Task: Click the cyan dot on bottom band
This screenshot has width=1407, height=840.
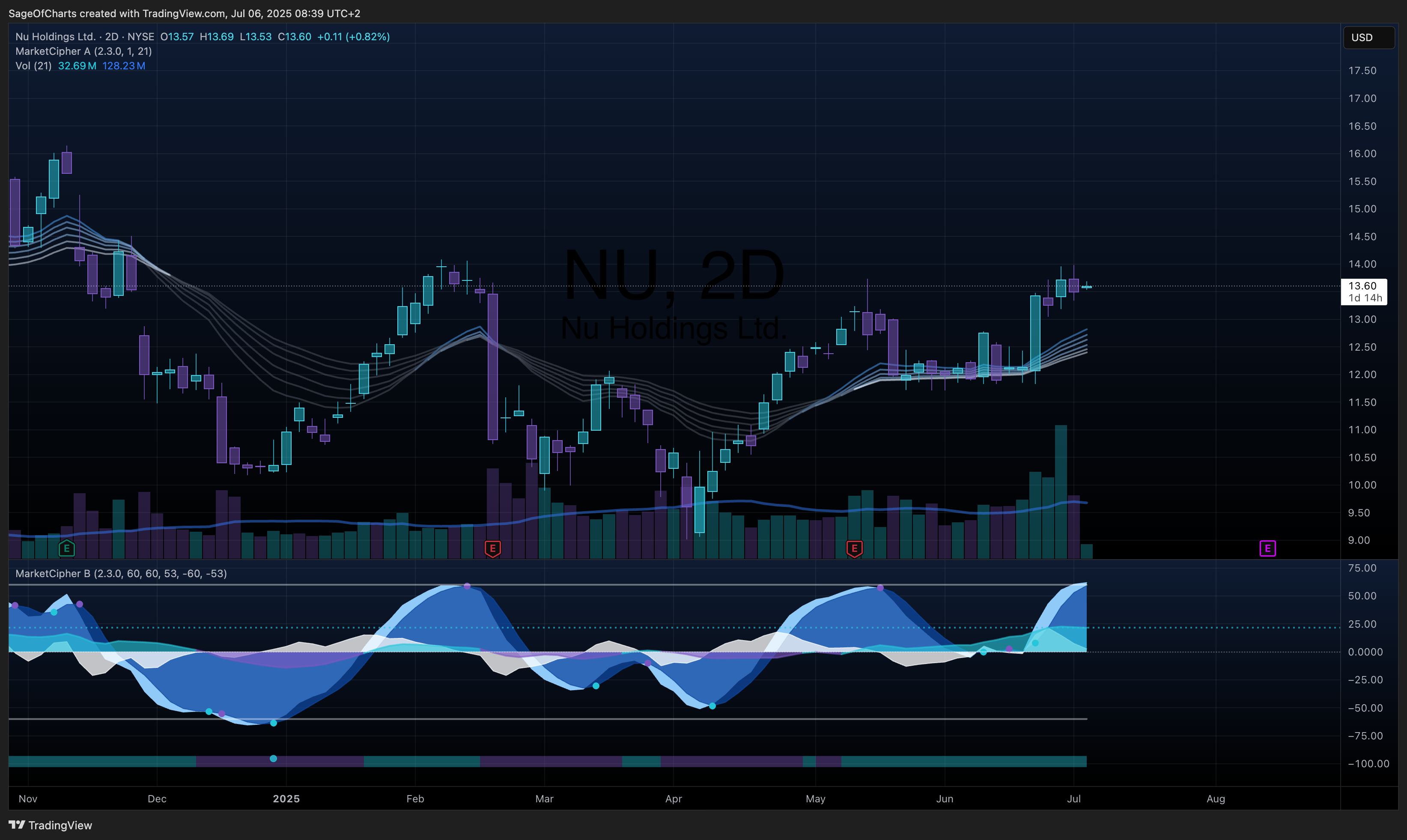Action: click(x=273, y=759)
